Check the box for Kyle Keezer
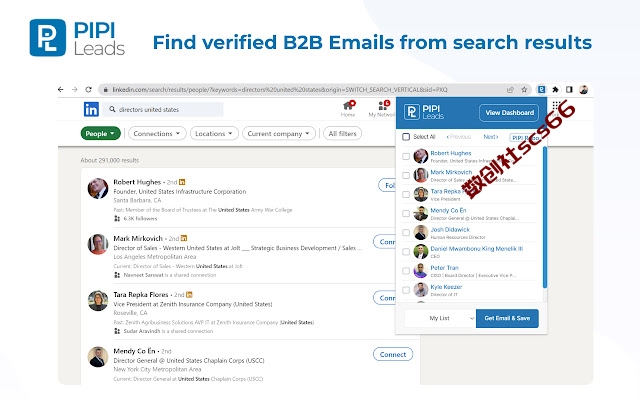The width and height of the screenshot is (640, 400). 406,290
